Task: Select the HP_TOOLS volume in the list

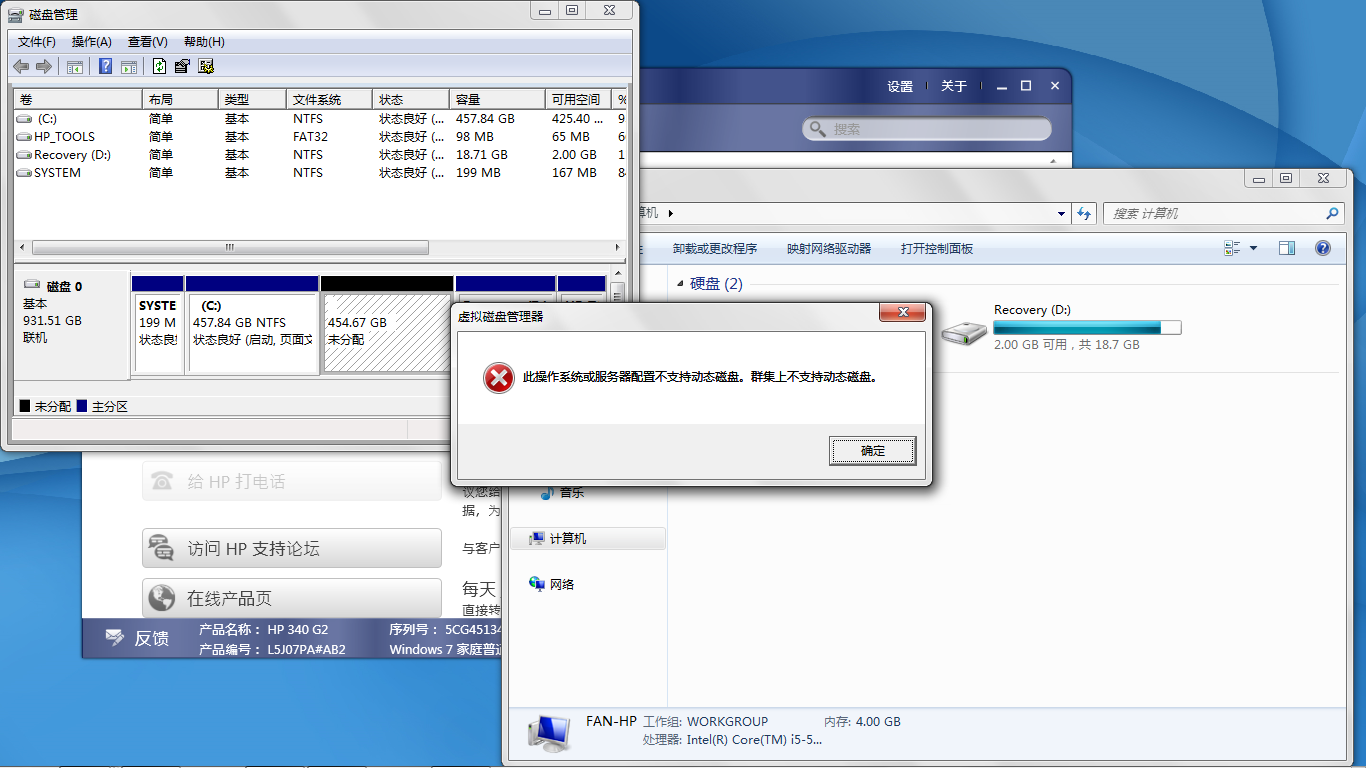Action: coord(64,137)
